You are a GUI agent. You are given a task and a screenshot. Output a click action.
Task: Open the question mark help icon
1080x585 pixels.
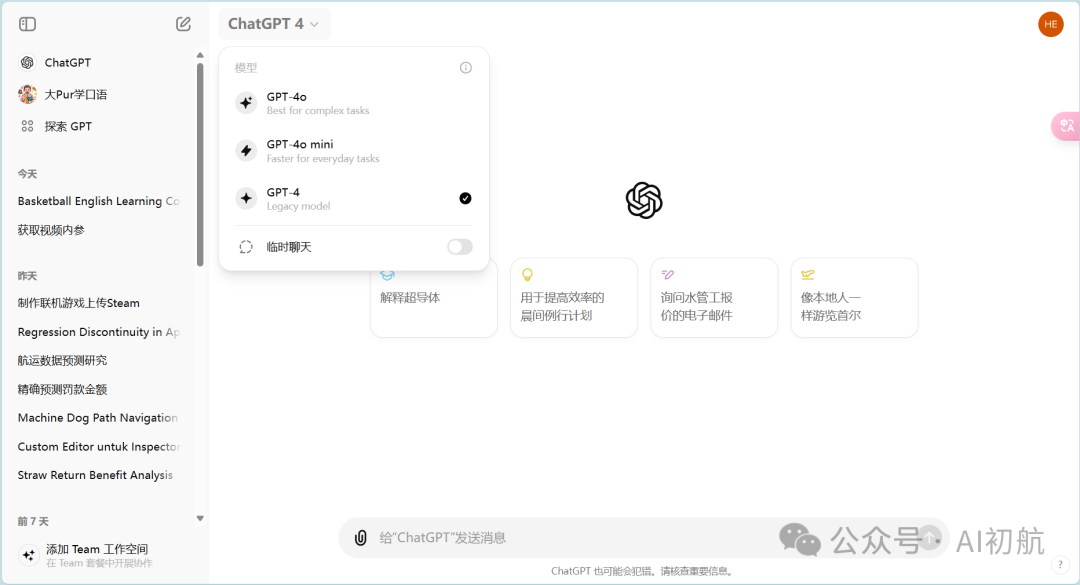pos(1060,565)
